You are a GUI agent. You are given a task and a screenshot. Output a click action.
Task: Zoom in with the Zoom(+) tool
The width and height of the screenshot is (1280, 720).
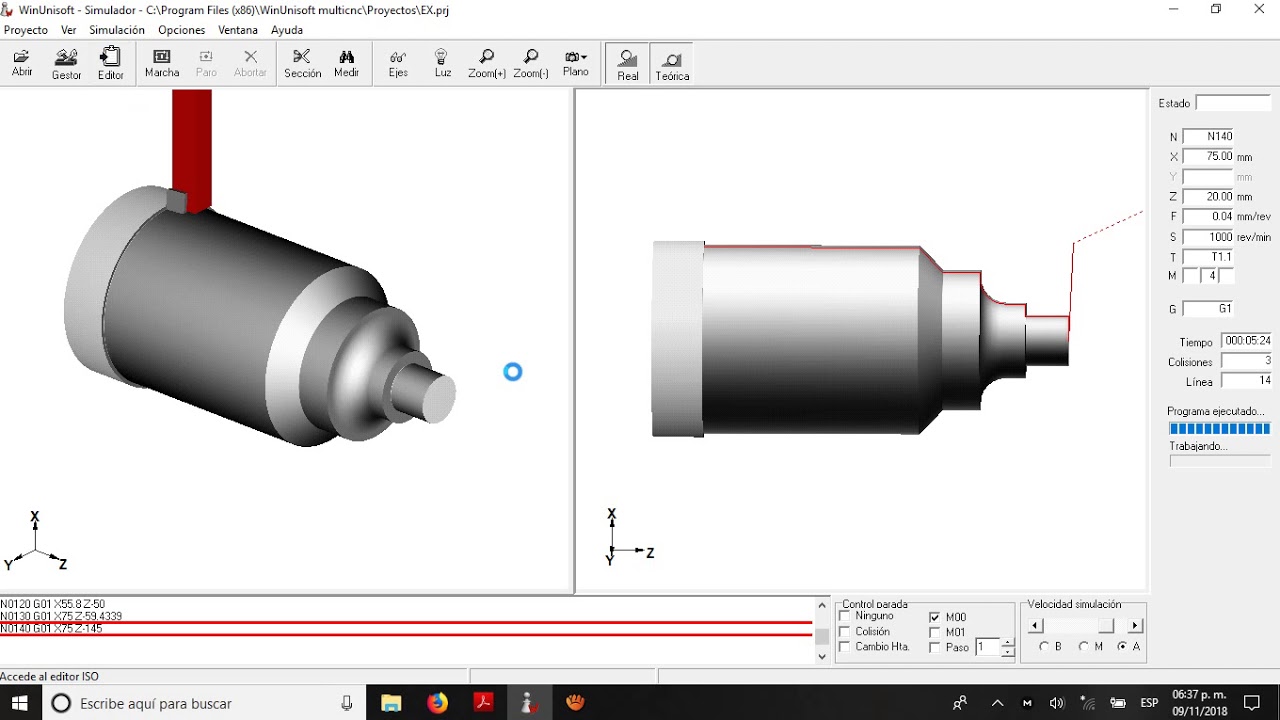[486, 64]
